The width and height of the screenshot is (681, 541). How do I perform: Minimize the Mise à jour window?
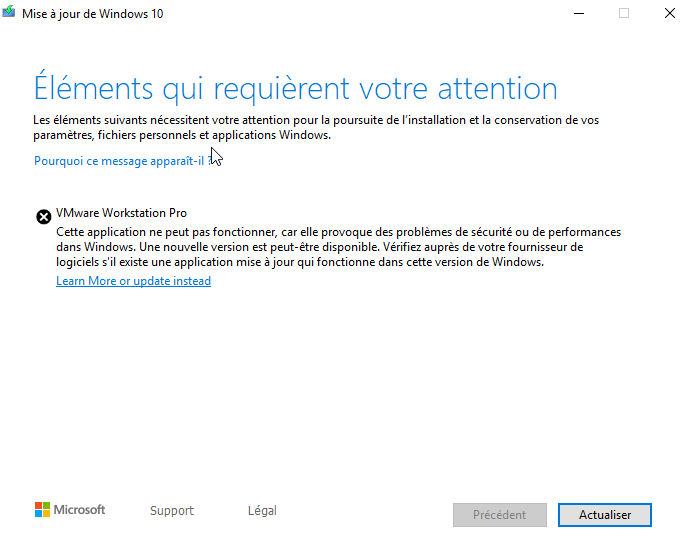coord(579,13)
